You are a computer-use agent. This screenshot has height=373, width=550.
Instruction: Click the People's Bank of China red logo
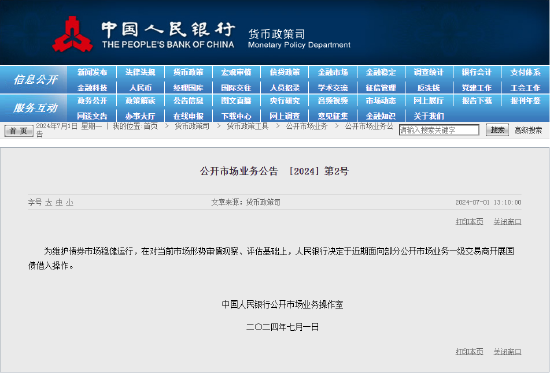click(73, 34)
